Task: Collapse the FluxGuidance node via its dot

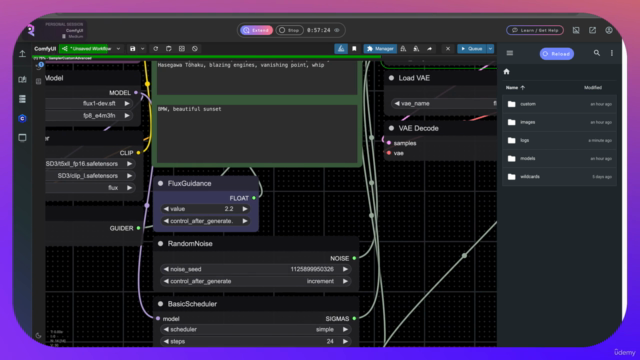Action: coord(160,183)
